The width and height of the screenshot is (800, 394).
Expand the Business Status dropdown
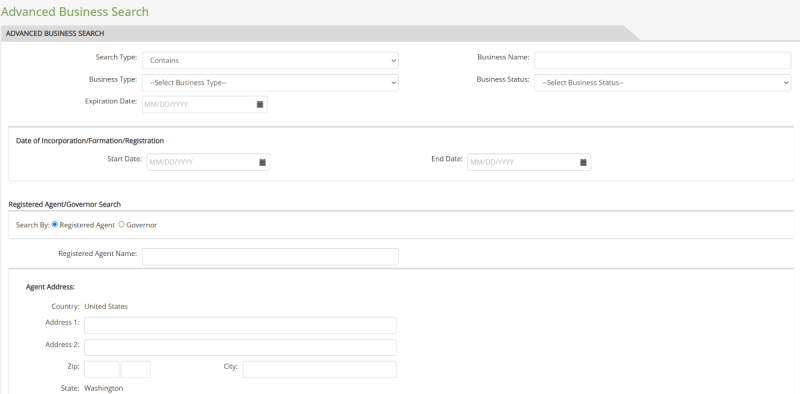[x=663, y=83]
